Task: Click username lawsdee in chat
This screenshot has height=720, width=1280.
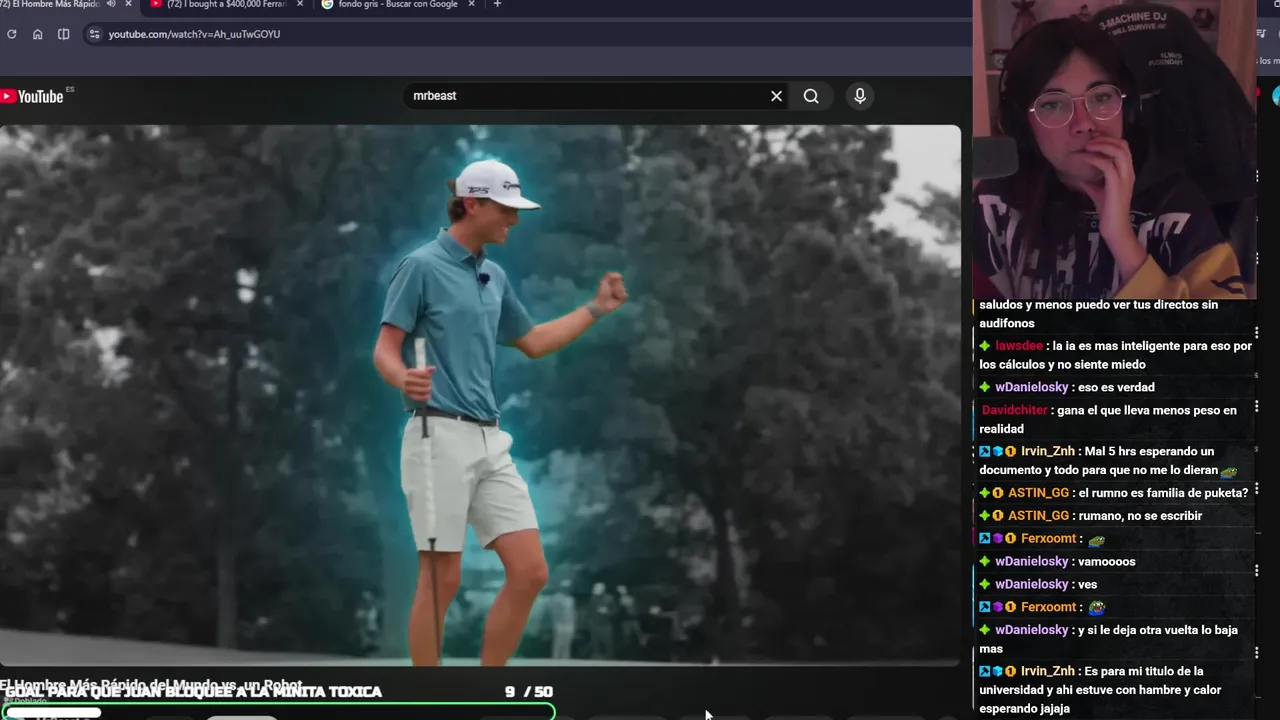Action: (x=1019, y=346)
